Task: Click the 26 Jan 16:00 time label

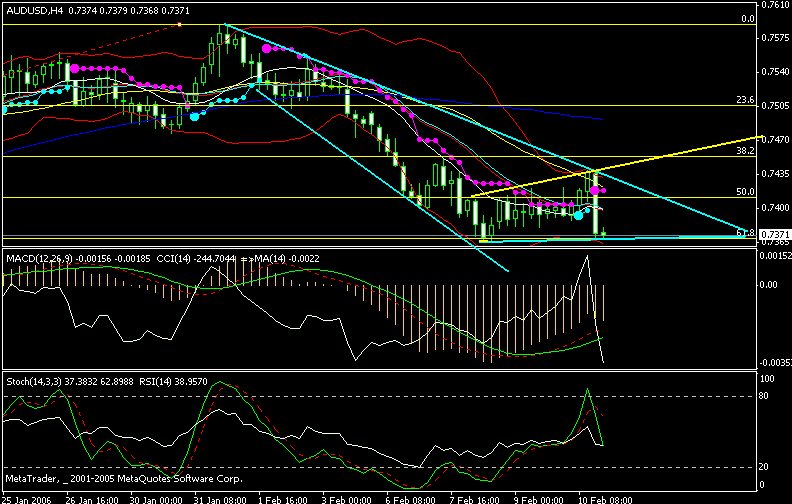Action: pyautogui.click(x=92, y=500)
